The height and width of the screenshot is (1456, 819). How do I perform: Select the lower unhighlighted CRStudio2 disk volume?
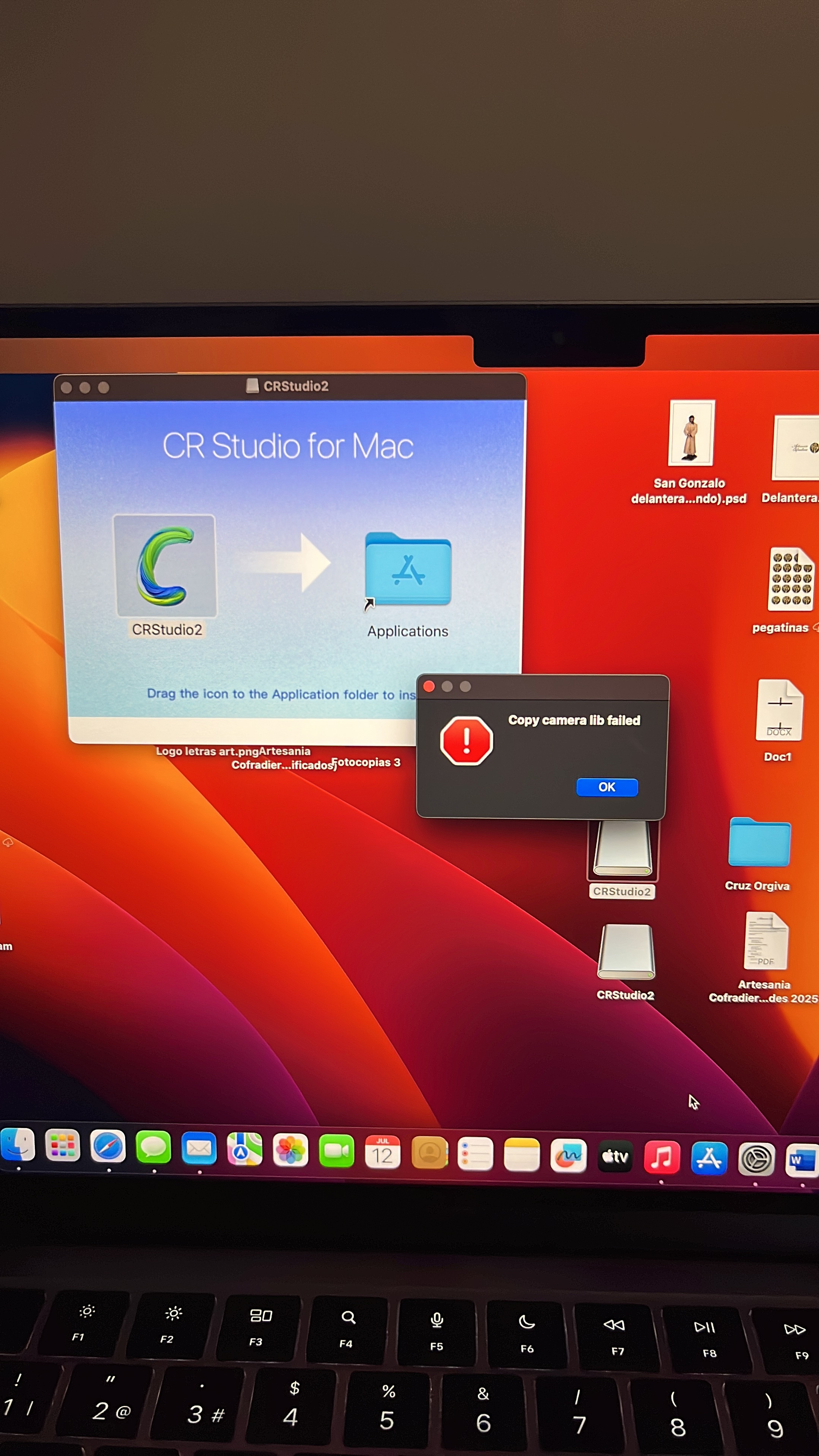pyautogui.click(x=626, y=951)
